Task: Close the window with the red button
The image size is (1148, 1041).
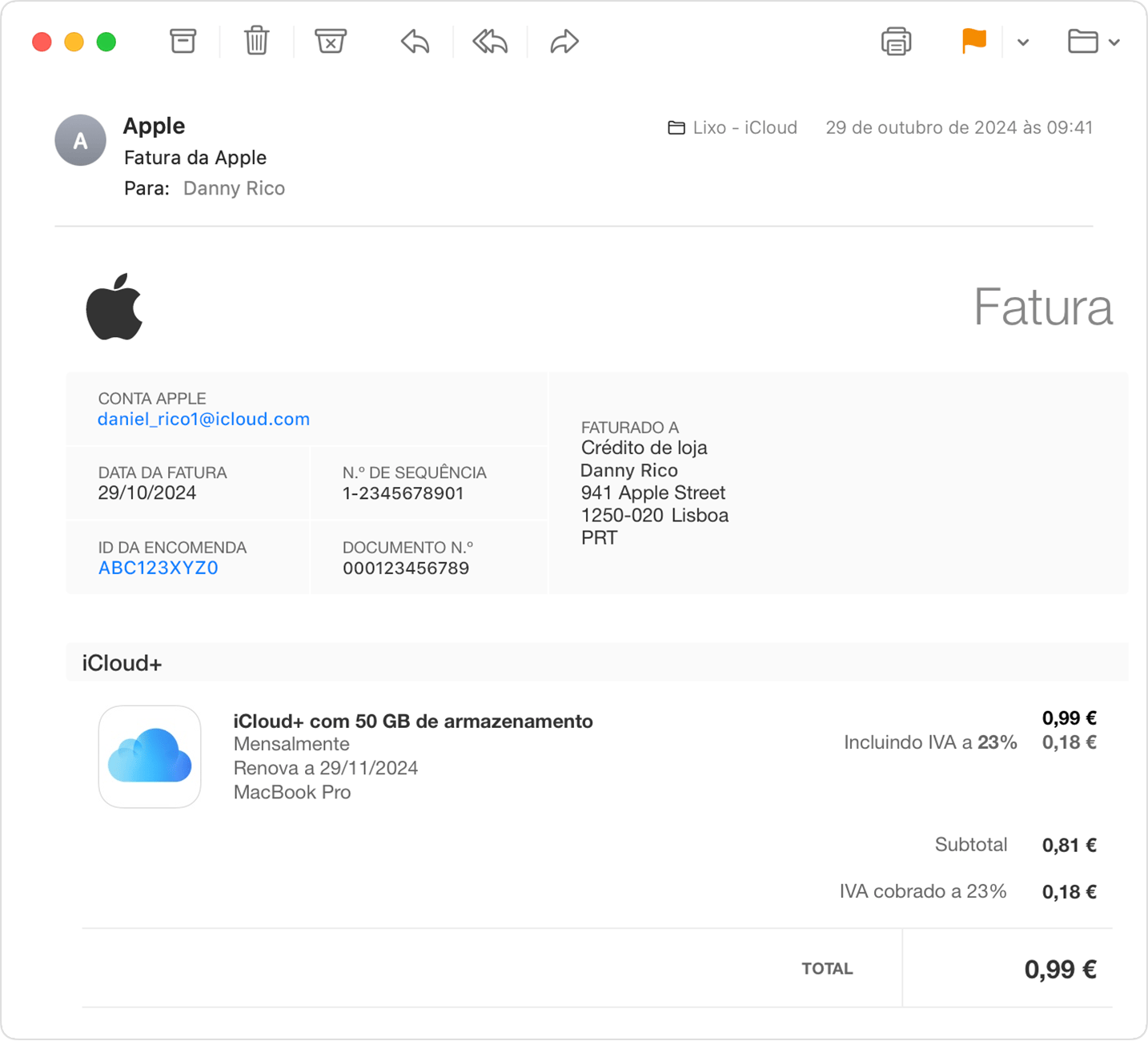Action: (x=42, y=42)
